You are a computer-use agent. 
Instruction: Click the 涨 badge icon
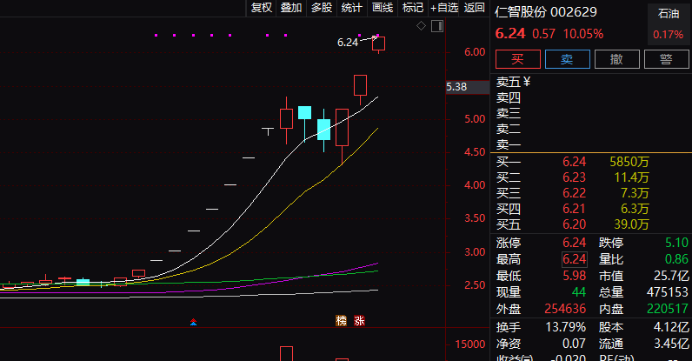(359, 321)
